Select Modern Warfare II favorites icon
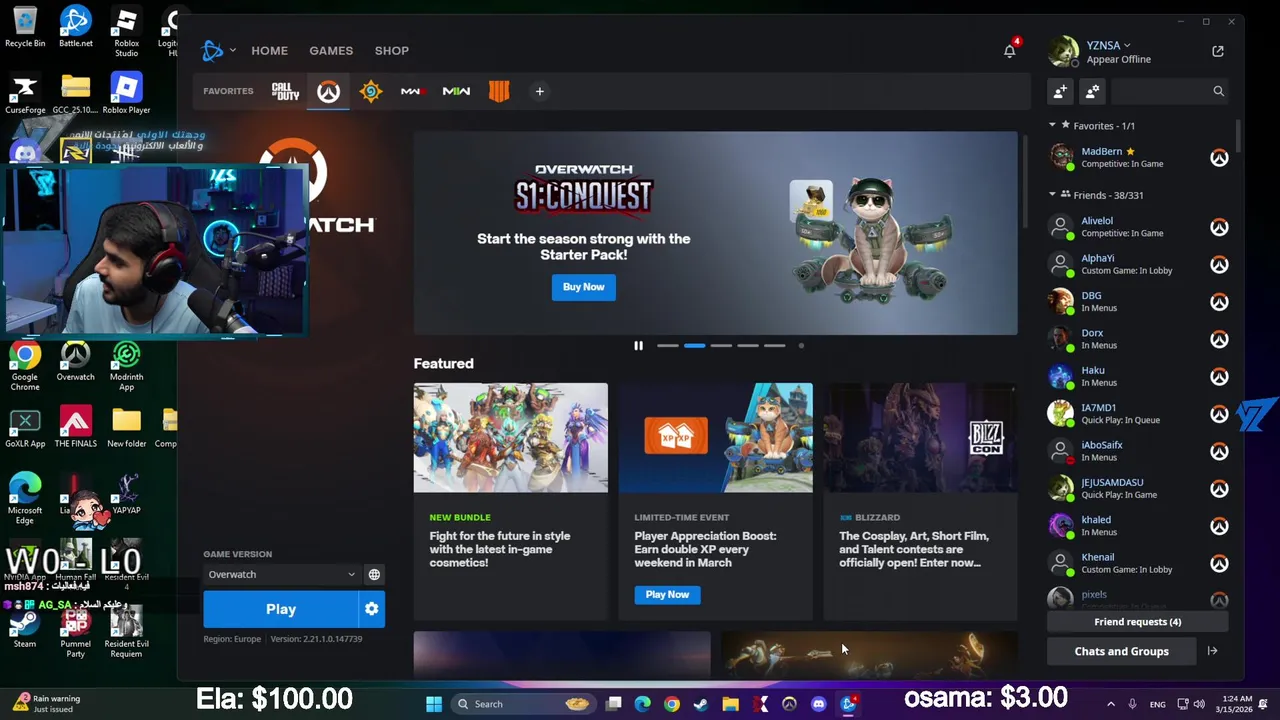The height and width of the screenshot is (720, 1280). click(456, 91)
